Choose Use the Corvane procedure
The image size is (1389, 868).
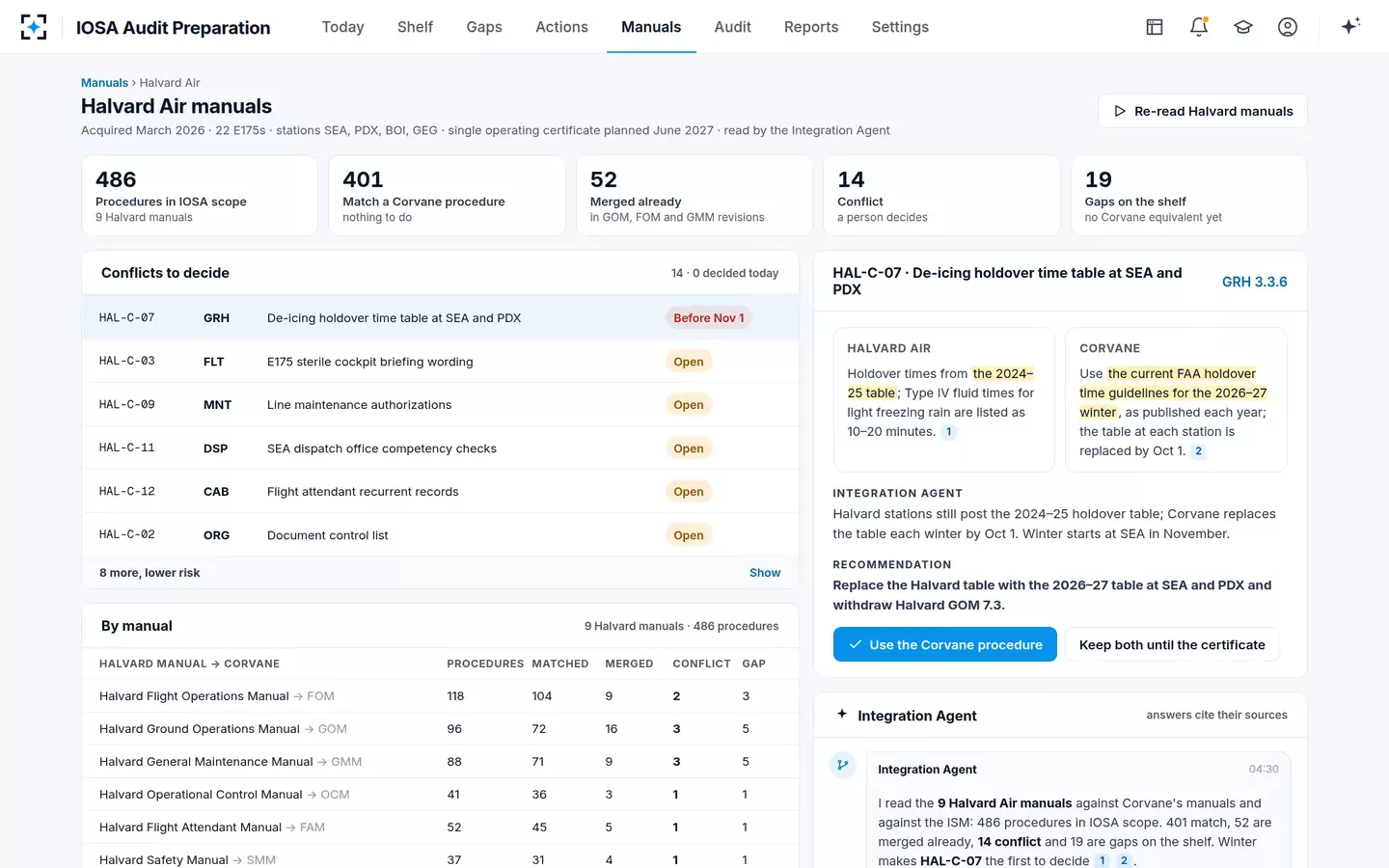pyautogui.click(x=945, y=644)
